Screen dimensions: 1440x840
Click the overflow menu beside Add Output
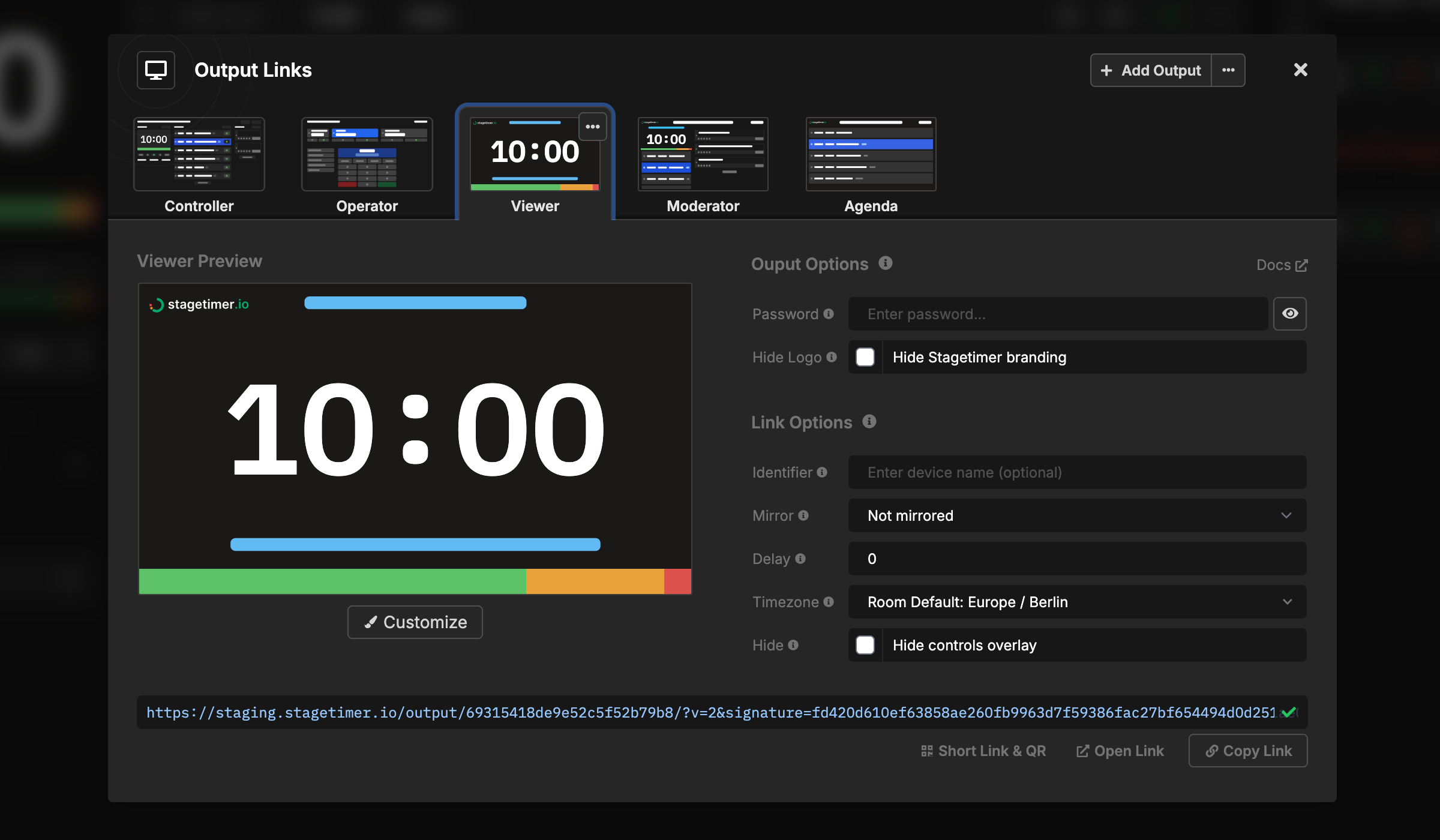(x=1228, y=70)
